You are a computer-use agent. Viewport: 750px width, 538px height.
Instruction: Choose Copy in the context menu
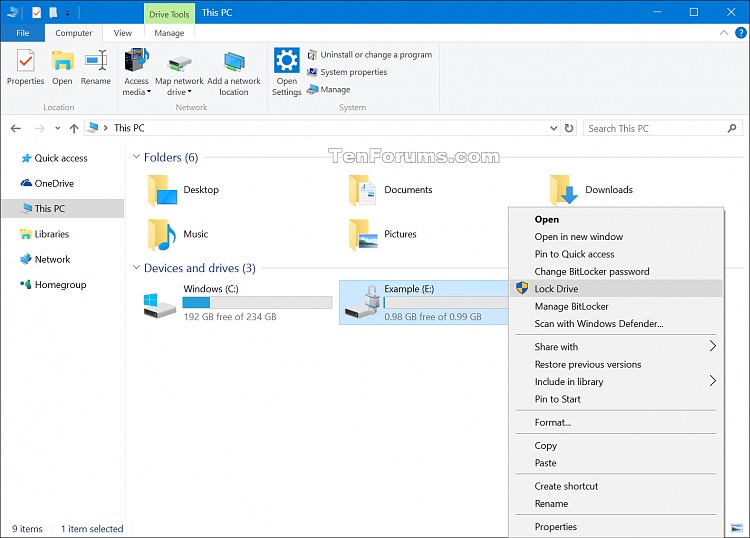[x=617, y=446]
